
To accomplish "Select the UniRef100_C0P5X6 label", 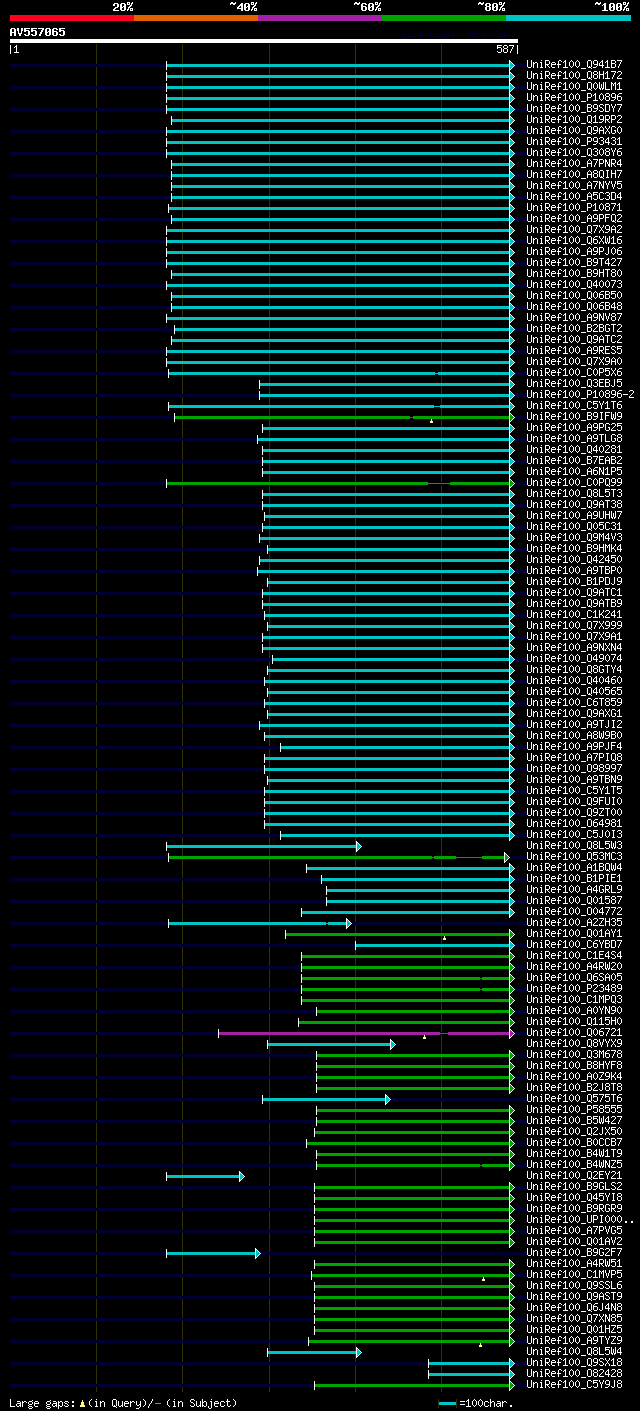I will tap(574, 372).
